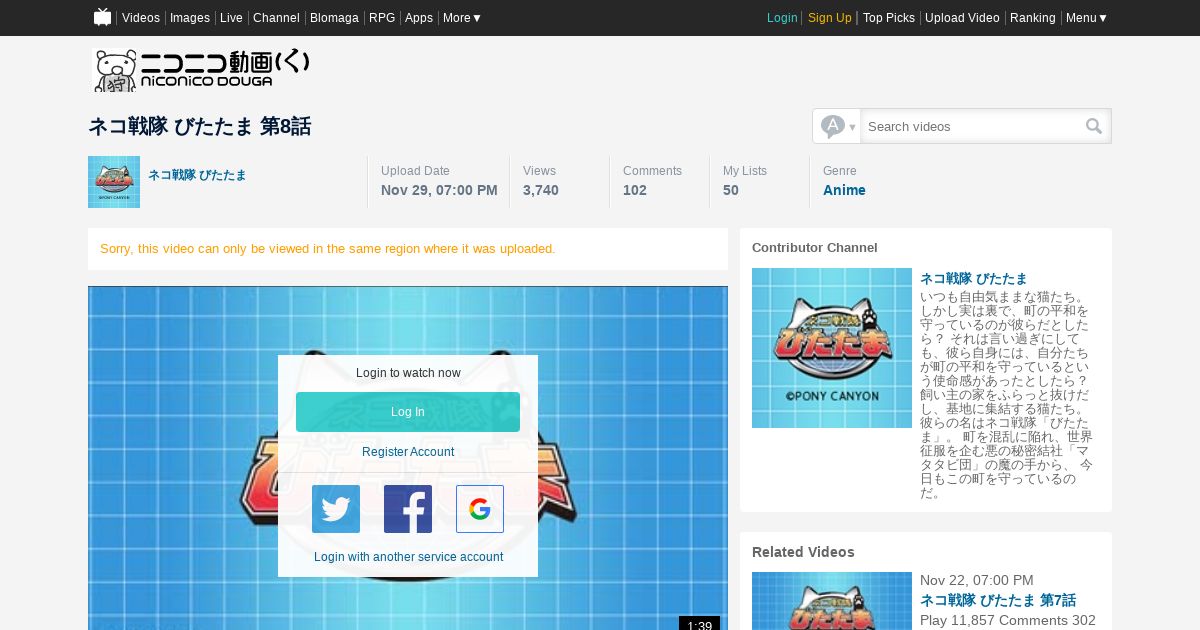Log in with Twitter icon
The height and width of the screenshot is (630, 1200).
coord(336,509)
